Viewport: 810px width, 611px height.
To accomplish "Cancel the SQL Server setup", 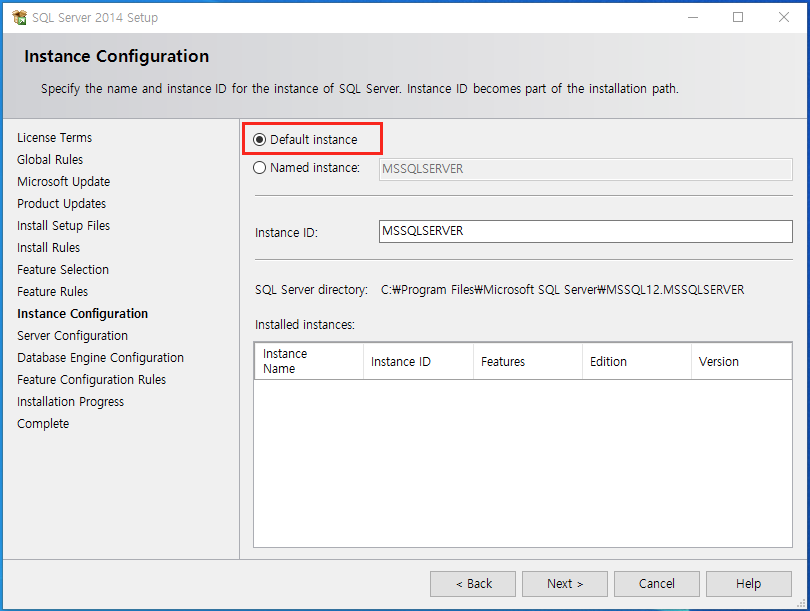I will pos(657,584).
